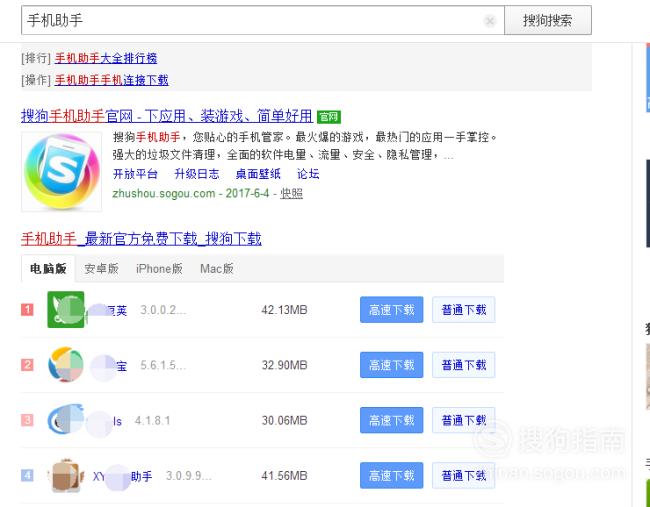Click 普通下载 for the 41.56MB app
The image size is (650, 507).
tap(463, 475)
